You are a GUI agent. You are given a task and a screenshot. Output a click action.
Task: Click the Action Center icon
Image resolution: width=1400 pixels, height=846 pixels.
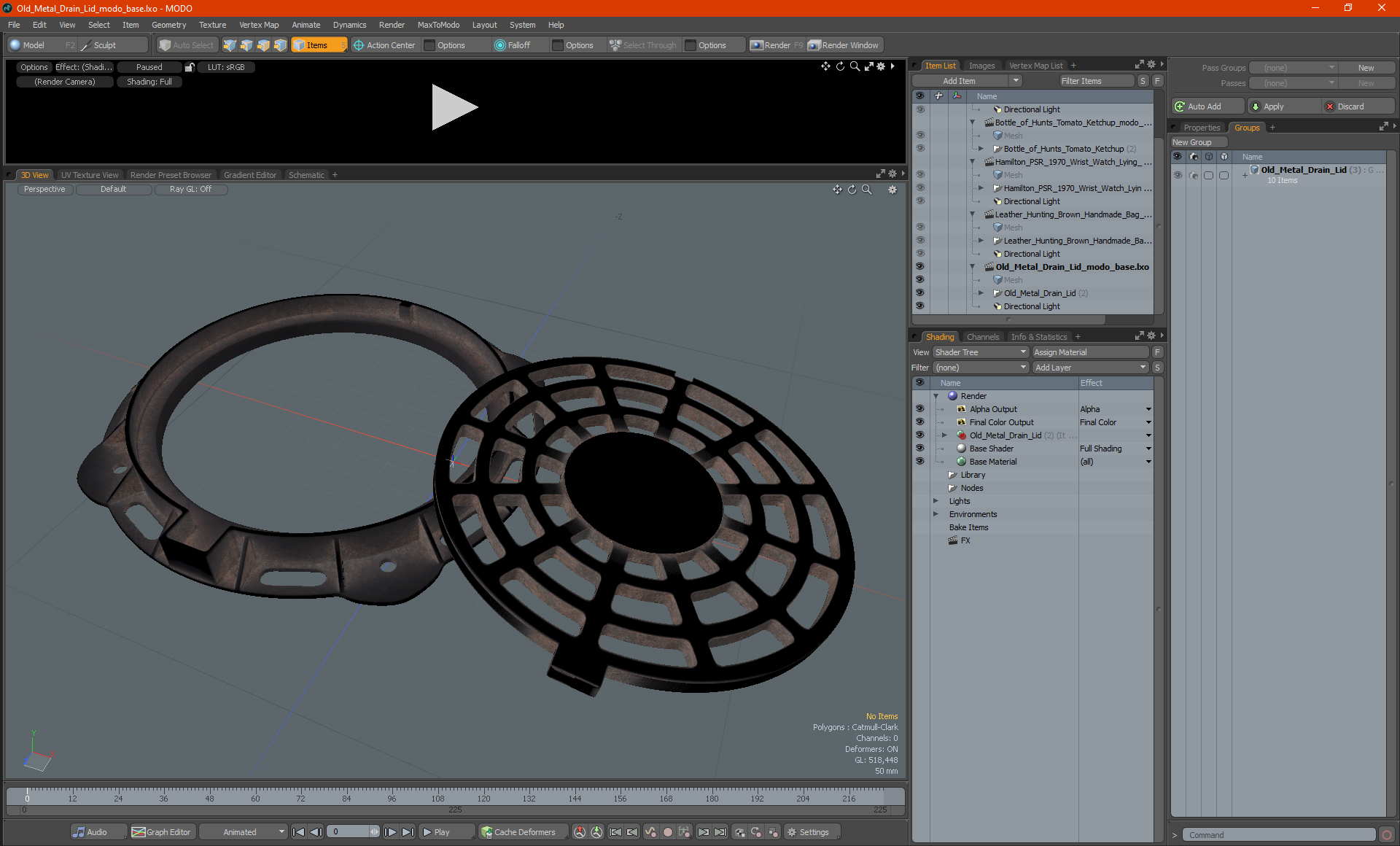(359, 45)
